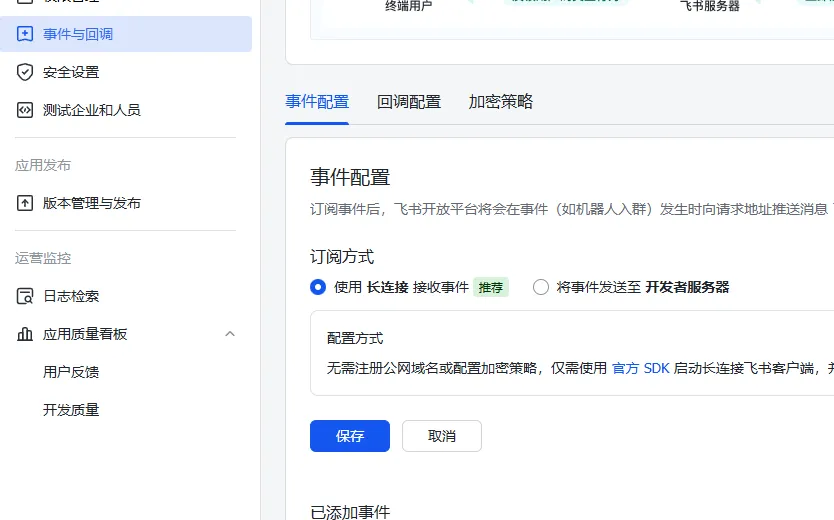The height and width of the screenshot is (520, 834).
Task: Click the 应用质量看板 chart icon
Action: pos(24,334)
